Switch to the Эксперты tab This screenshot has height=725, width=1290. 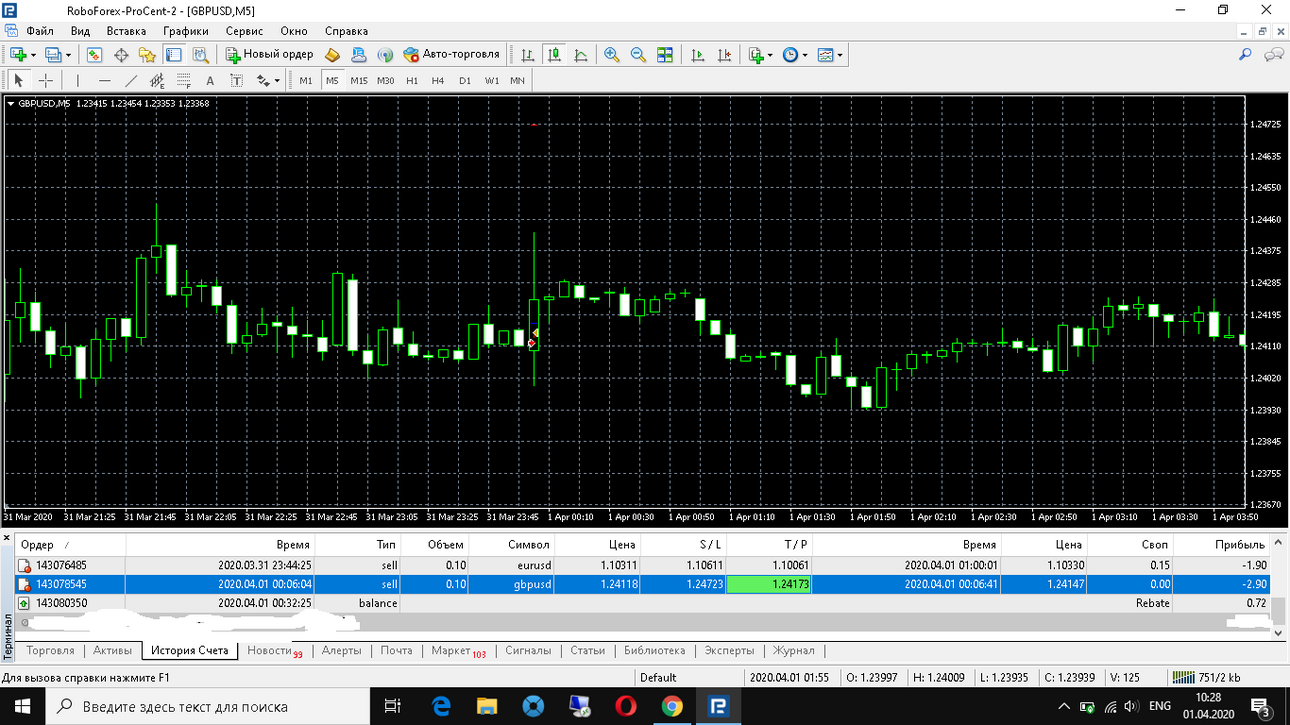pyautogui.click(x=730, y=651)
